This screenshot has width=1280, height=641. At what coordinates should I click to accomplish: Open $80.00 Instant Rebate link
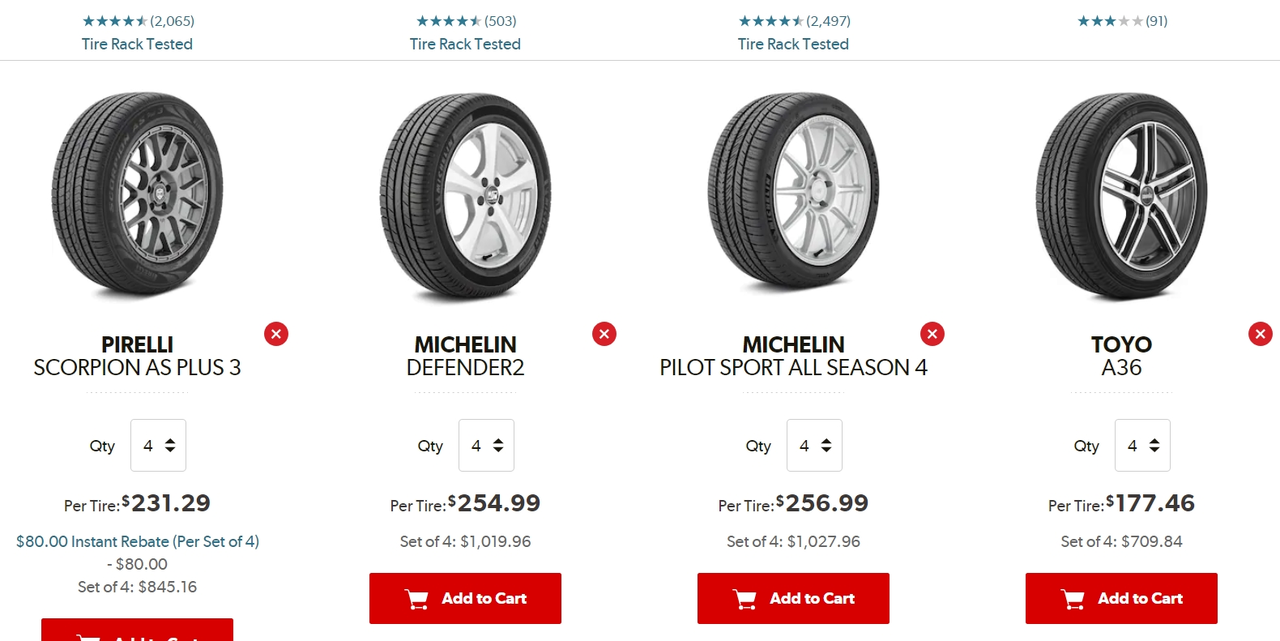click(x=137, y=541)
